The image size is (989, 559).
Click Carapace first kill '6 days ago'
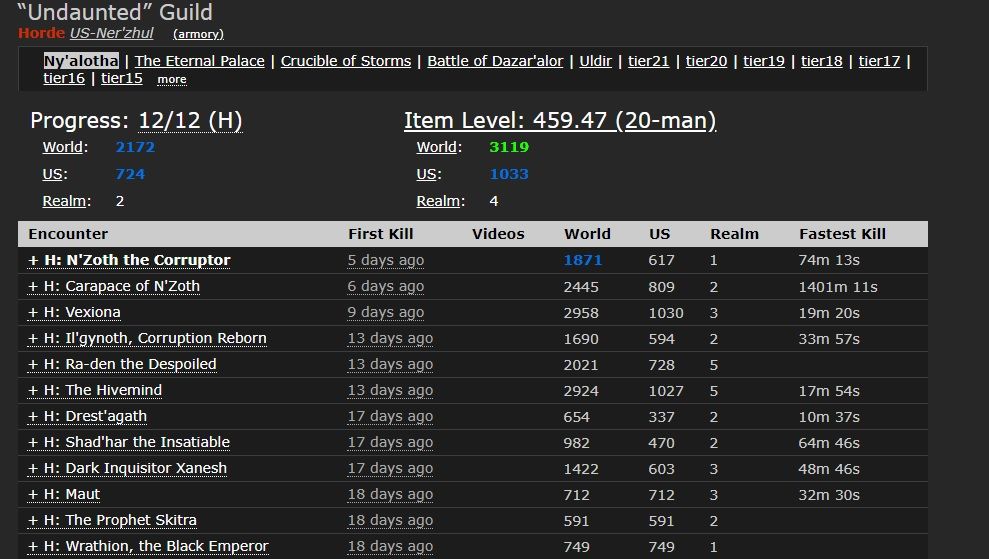(385, 286)
